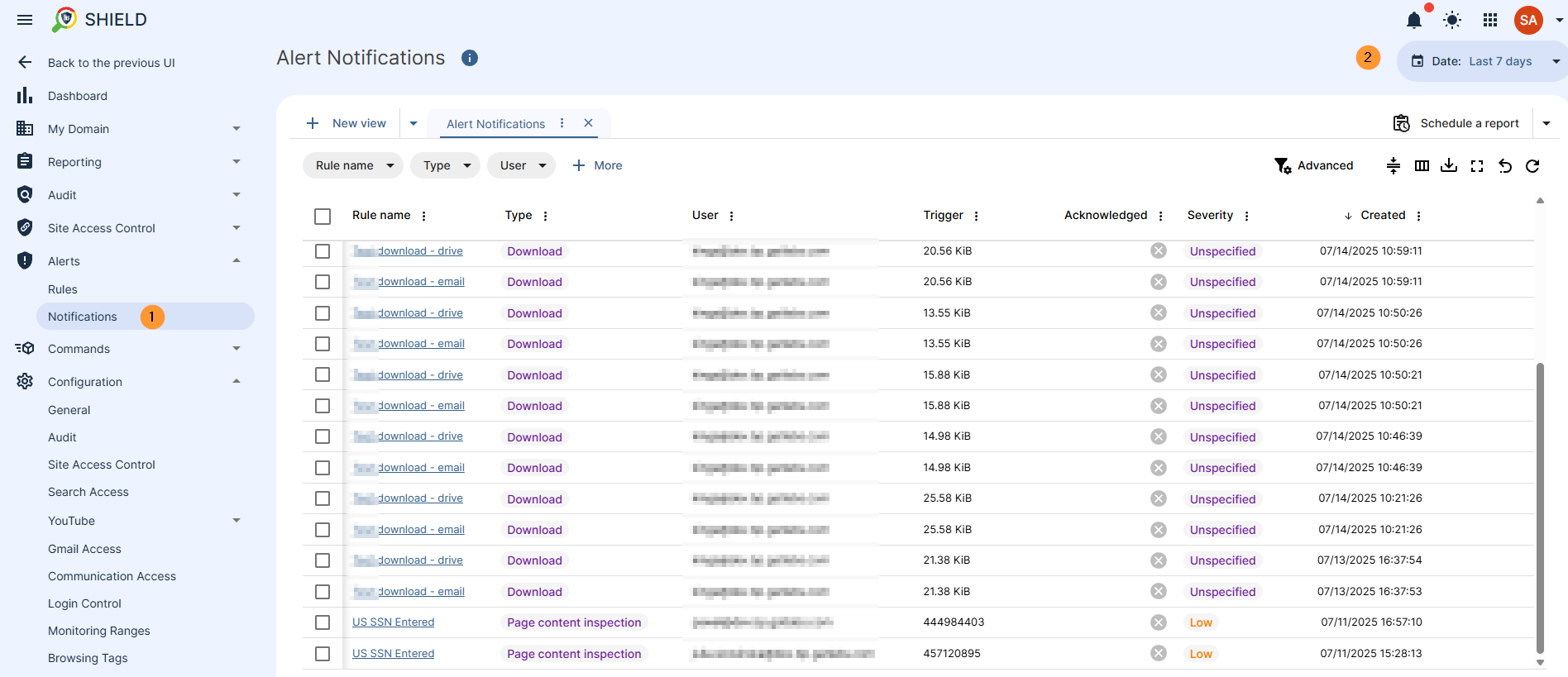Open Type column options menu
Screen dimensions: 1568x677
[546, 216]
